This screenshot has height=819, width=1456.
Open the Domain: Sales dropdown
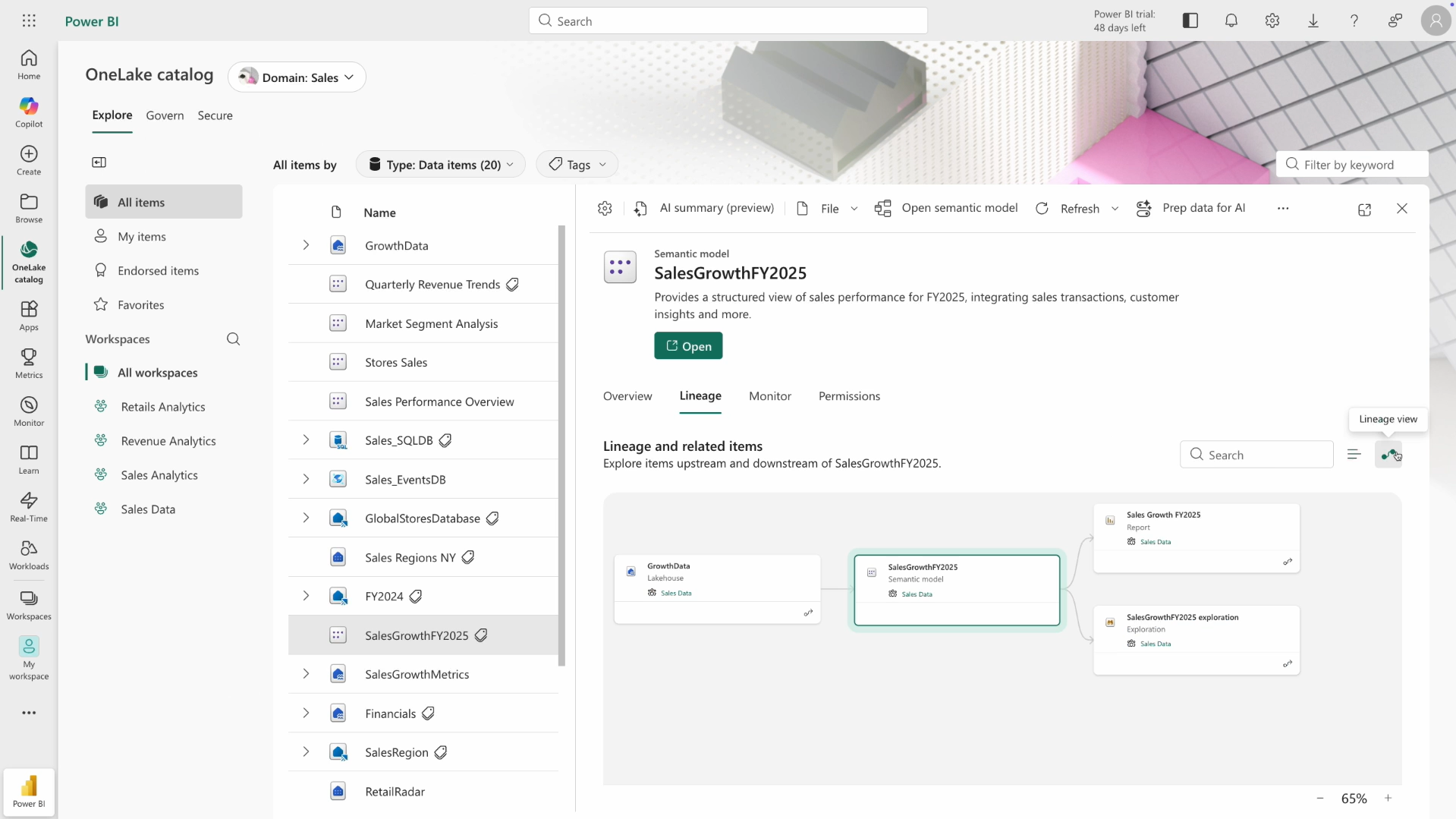point(297,77)
